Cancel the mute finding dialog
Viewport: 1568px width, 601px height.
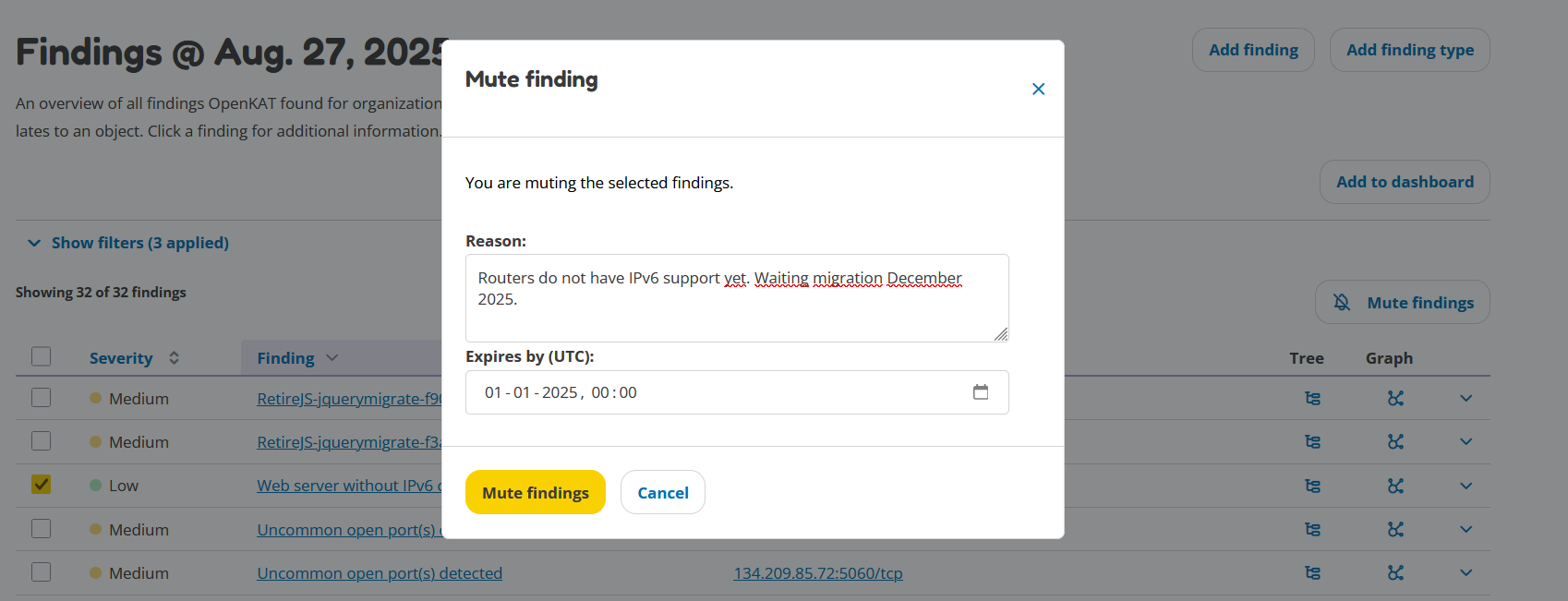(x=663, y=492)
